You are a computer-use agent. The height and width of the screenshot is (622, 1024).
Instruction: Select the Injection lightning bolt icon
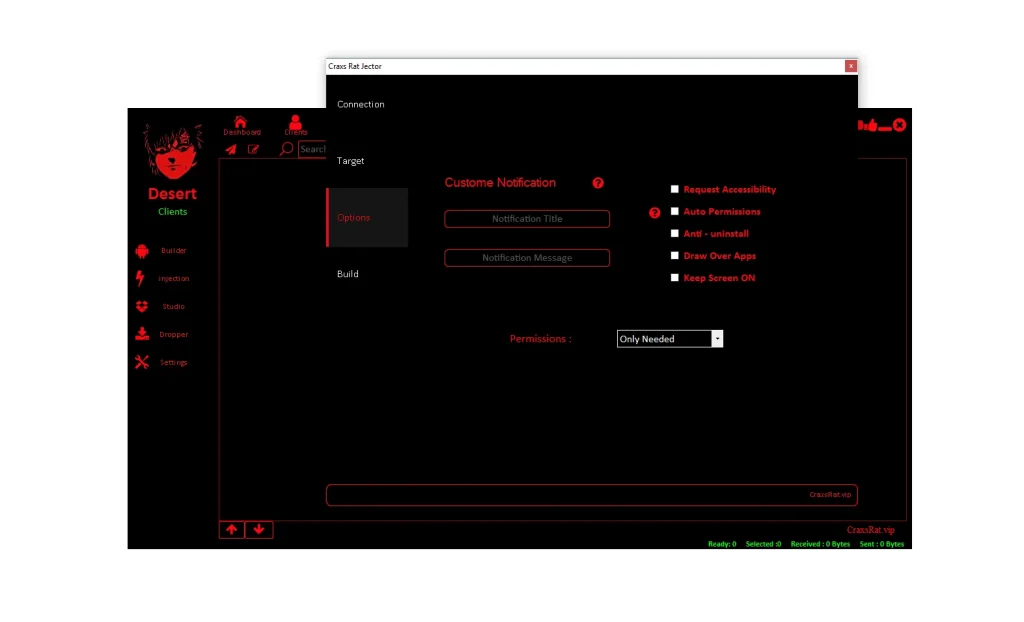(x=141, y=279)
